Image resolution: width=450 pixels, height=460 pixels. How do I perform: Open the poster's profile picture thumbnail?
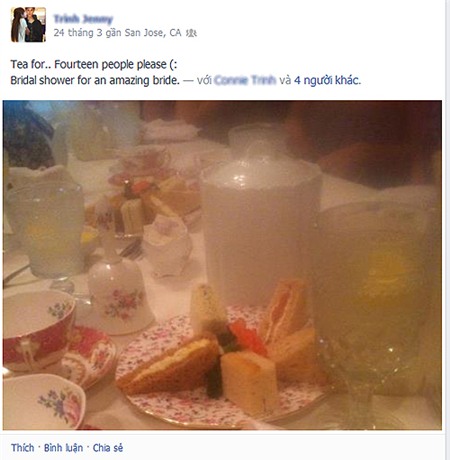(28, 25)
